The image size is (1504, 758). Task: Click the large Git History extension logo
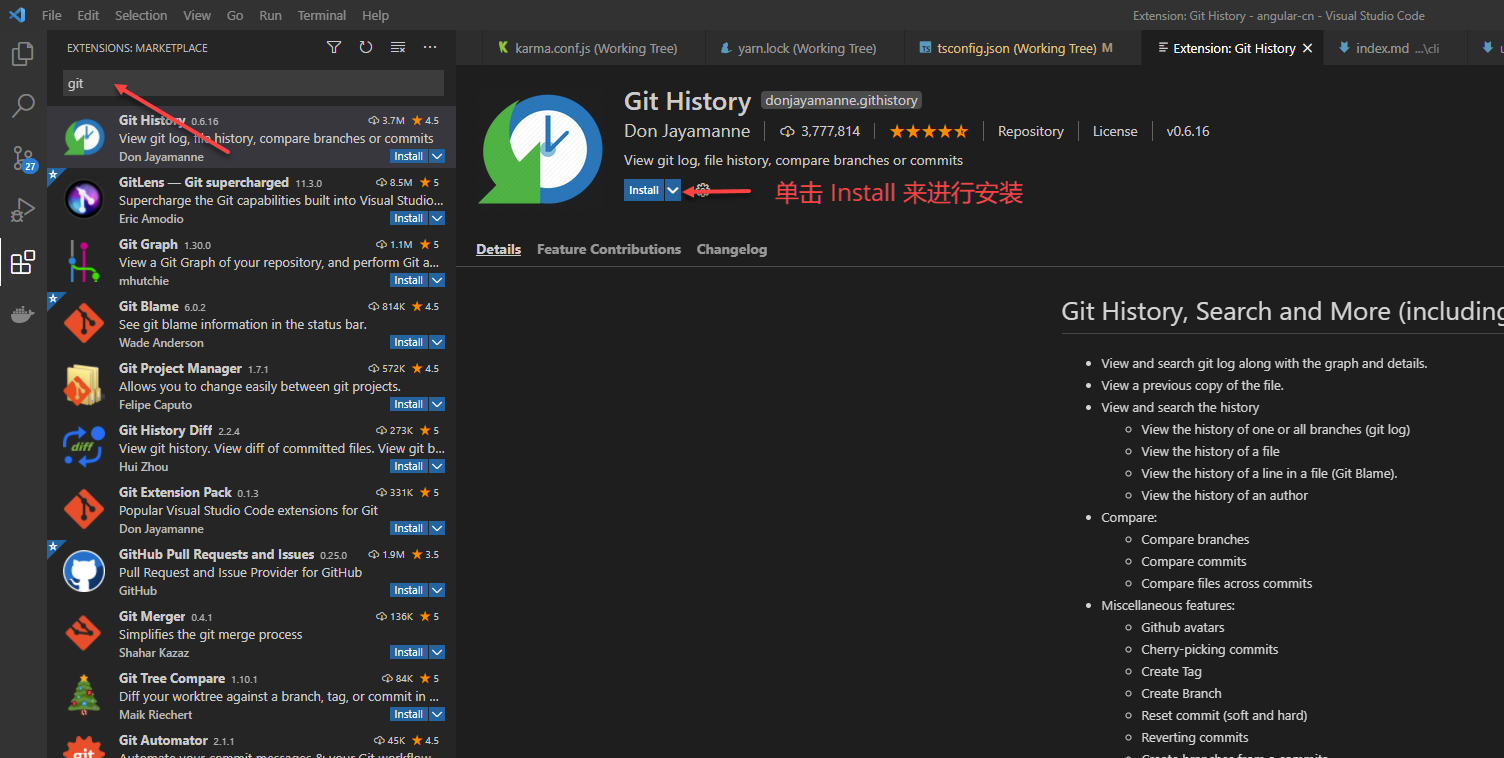pyautogui.click(x=541, y=149)
